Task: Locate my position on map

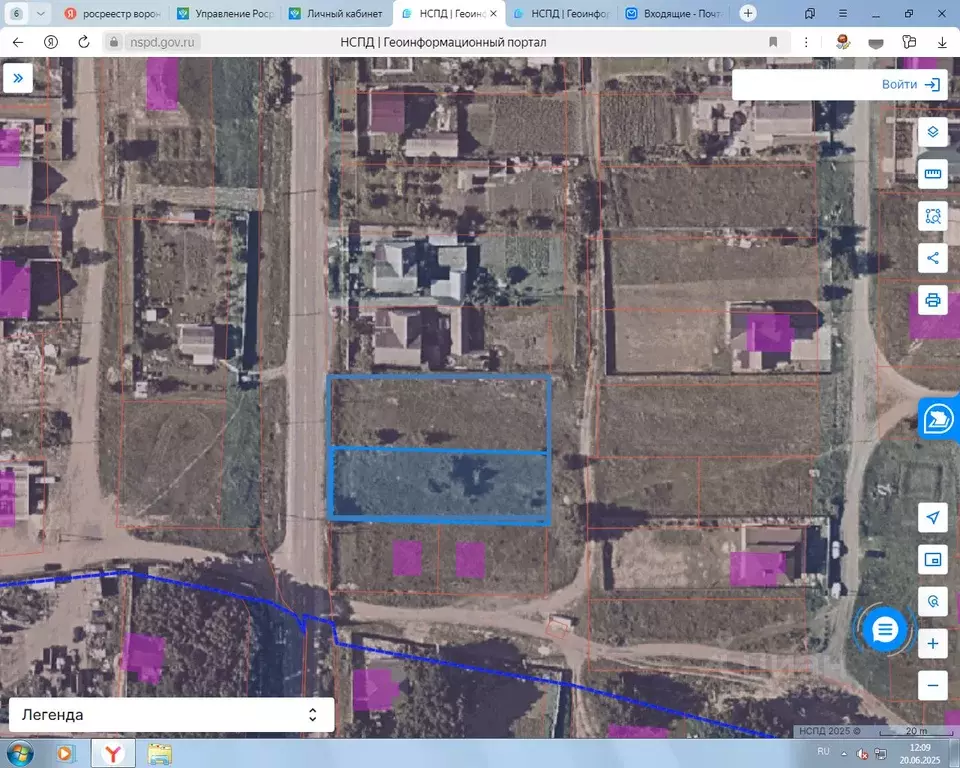Action: pos(932,518)
